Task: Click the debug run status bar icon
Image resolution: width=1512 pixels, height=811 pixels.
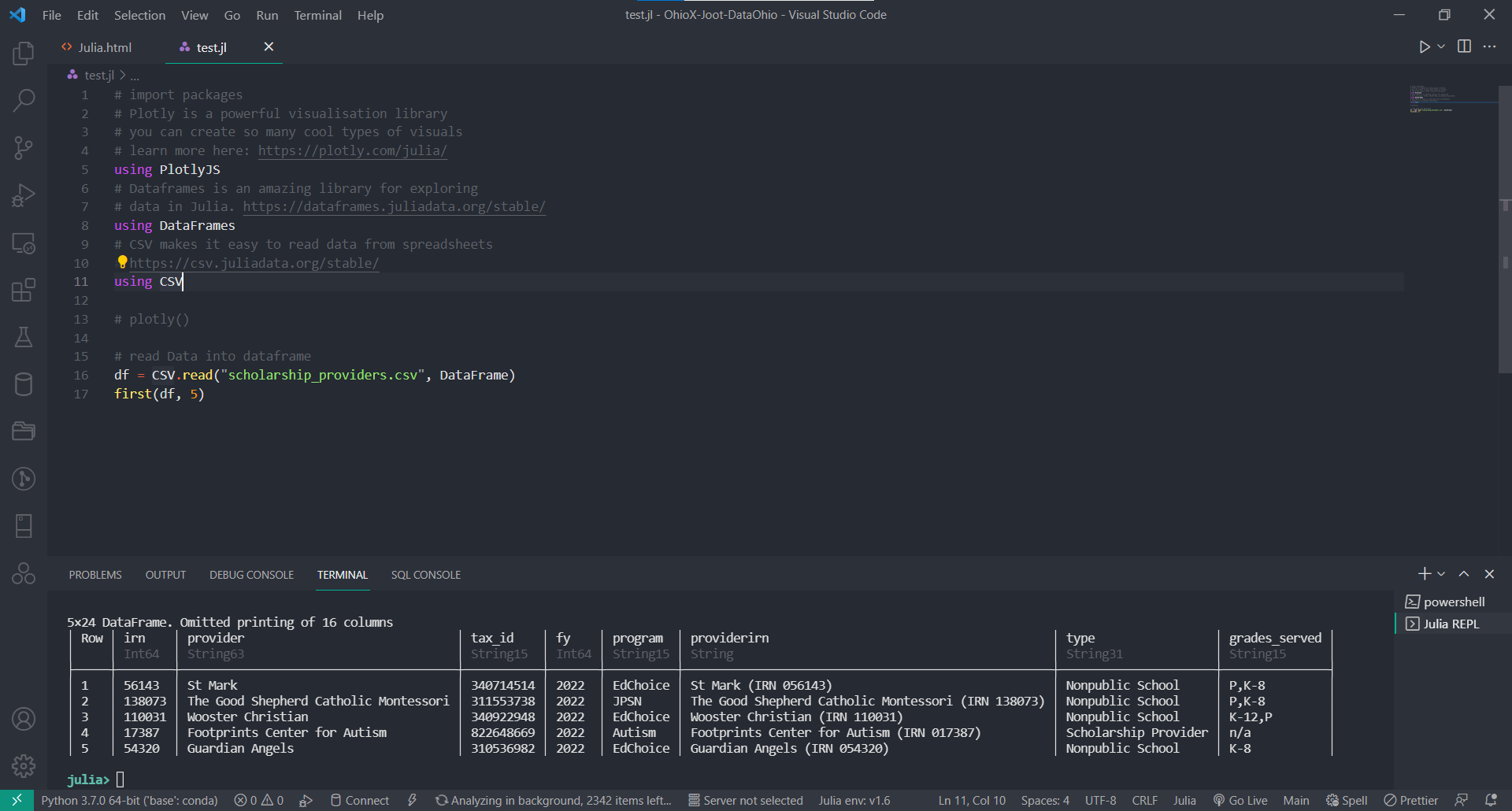Action: click(306, 800)
